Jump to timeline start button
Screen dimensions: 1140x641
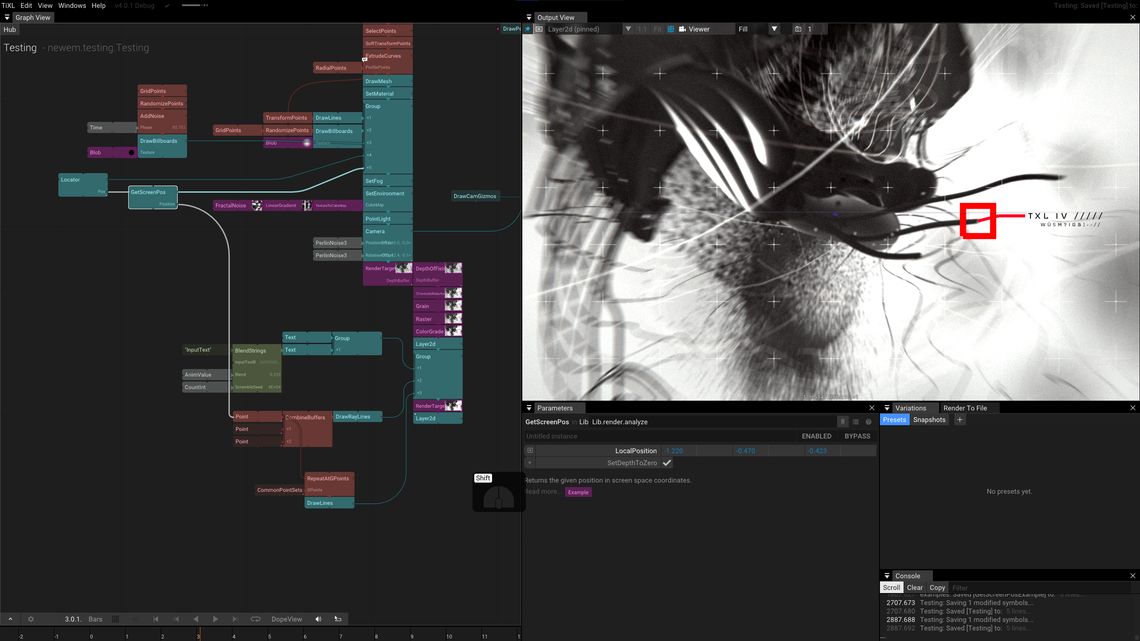point(156,619)
